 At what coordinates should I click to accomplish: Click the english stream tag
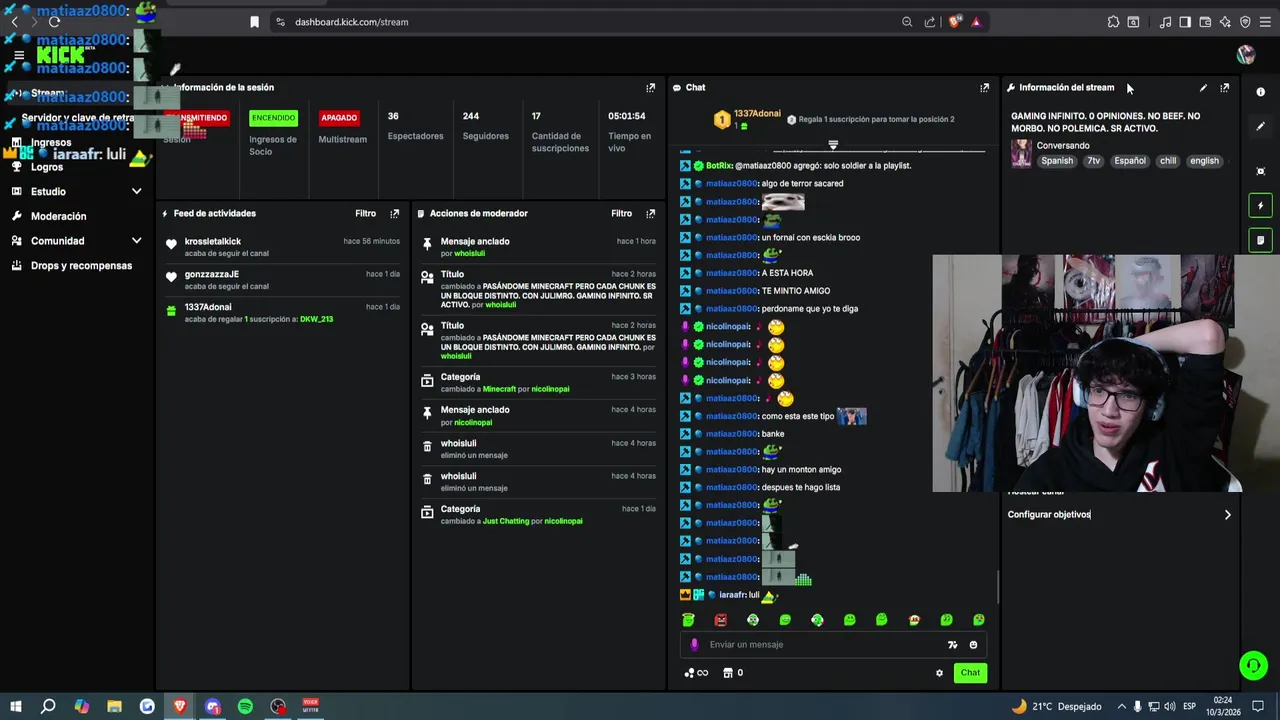(1204, 161)
